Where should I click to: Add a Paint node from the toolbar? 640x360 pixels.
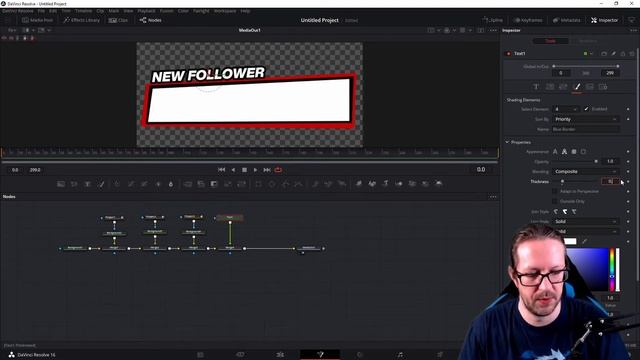click(x=101, y=184)
